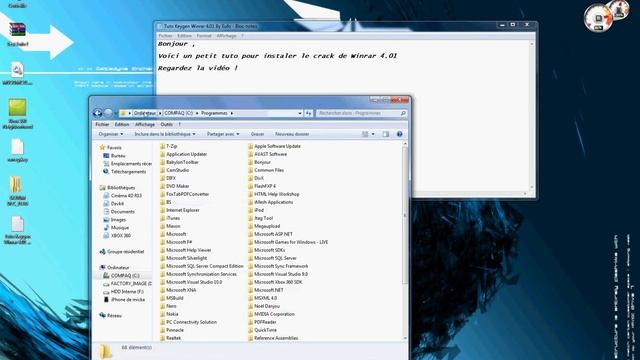Click the iPhone de micka device icon

pos(106,300)
